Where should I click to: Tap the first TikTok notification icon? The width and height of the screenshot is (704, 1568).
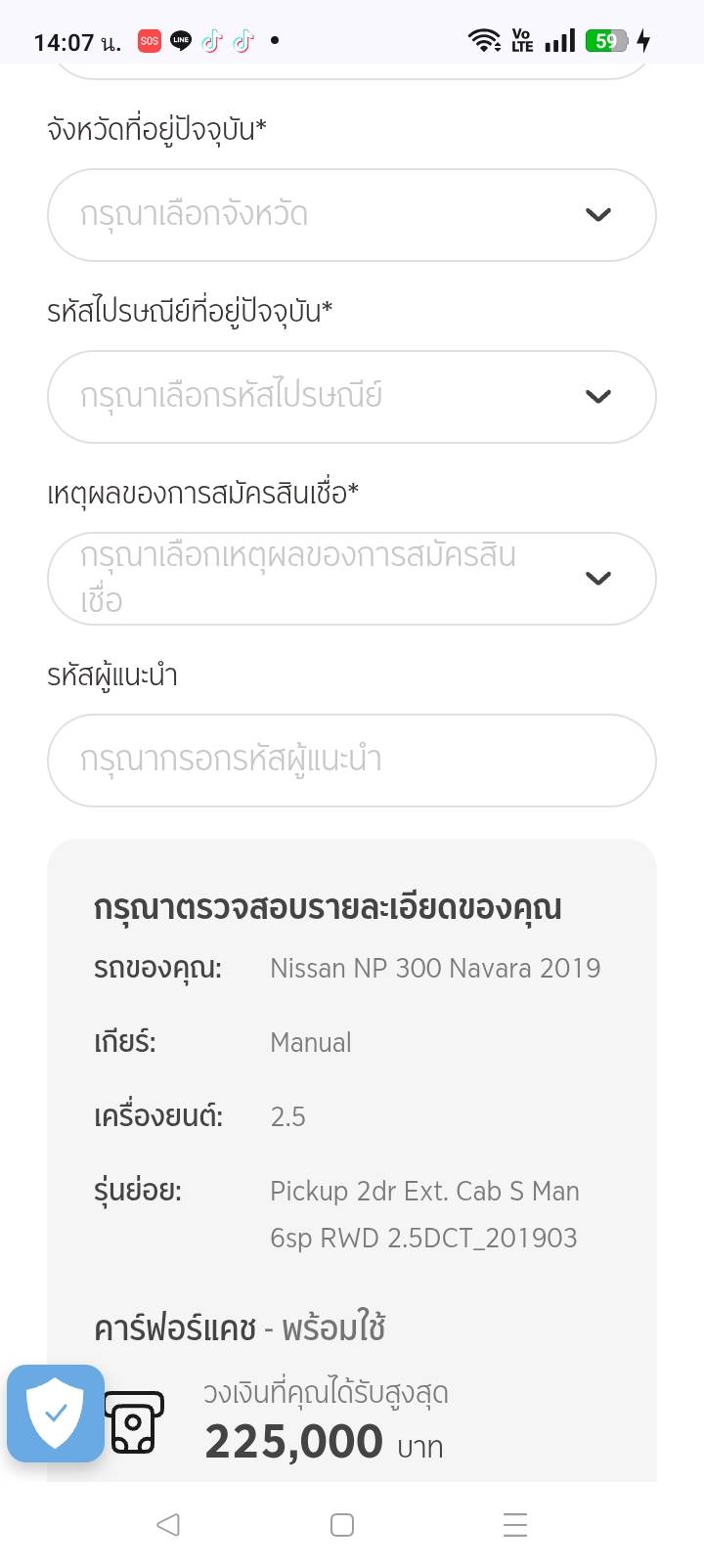click(x=211, y=41)
